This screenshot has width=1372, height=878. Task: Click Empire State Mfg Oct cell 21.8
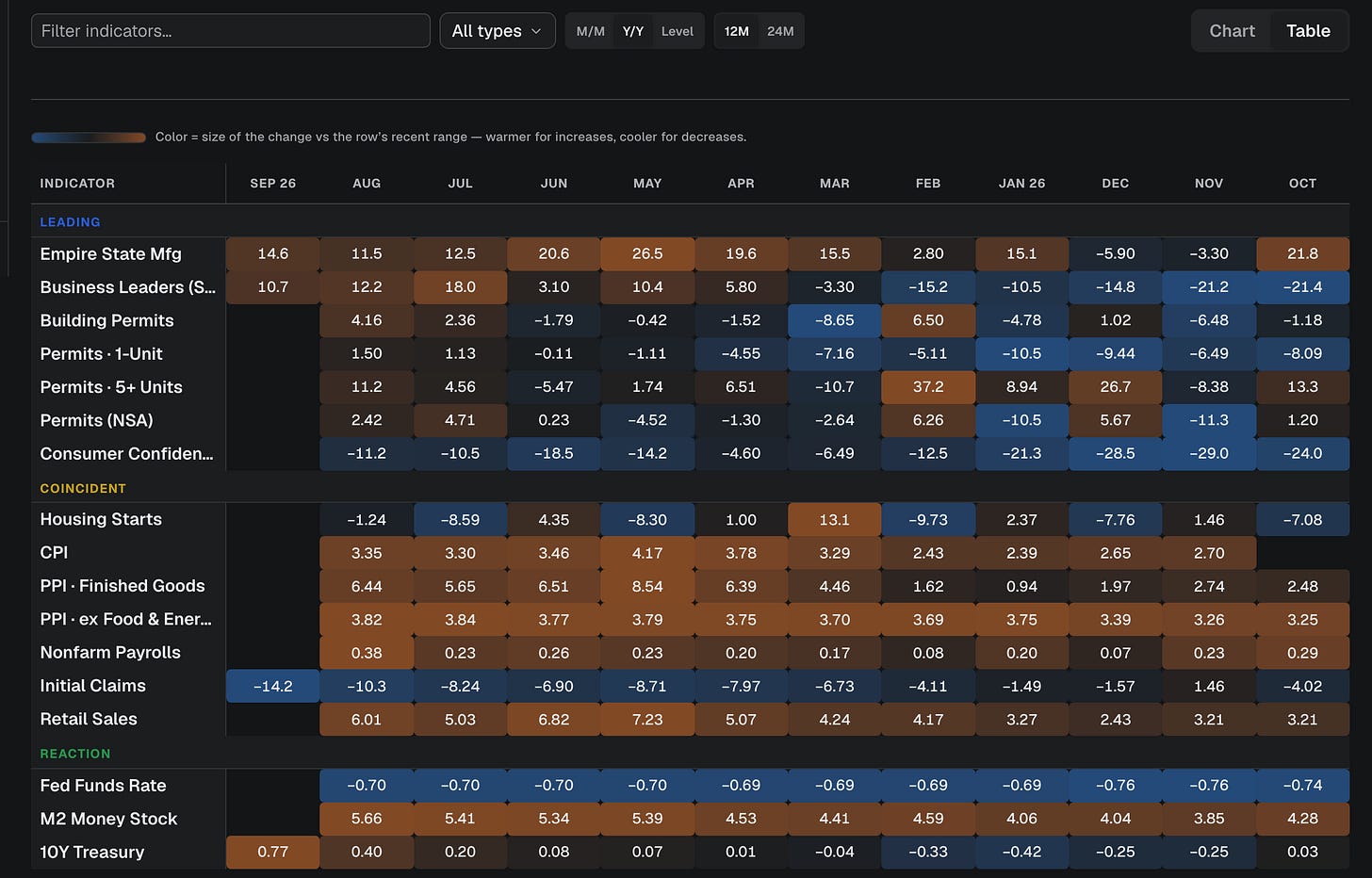1302,253
